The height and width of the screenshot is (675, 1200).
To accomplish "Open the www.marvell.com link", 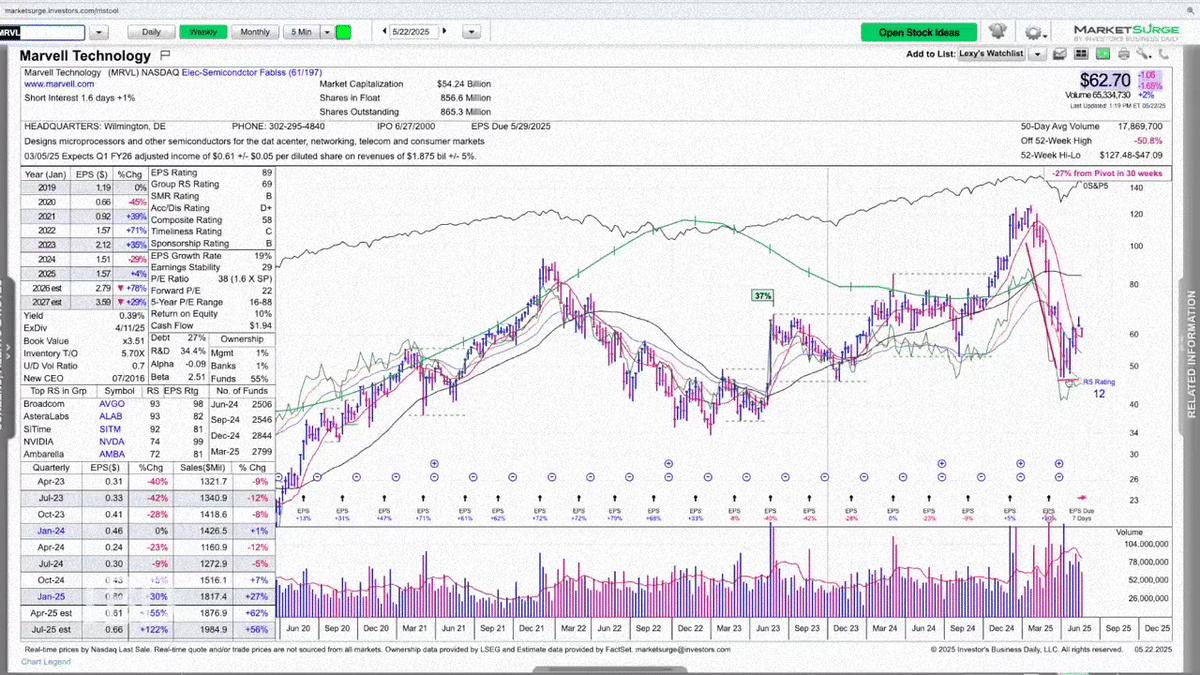I will pyautogui.click(x=58, y=85).
